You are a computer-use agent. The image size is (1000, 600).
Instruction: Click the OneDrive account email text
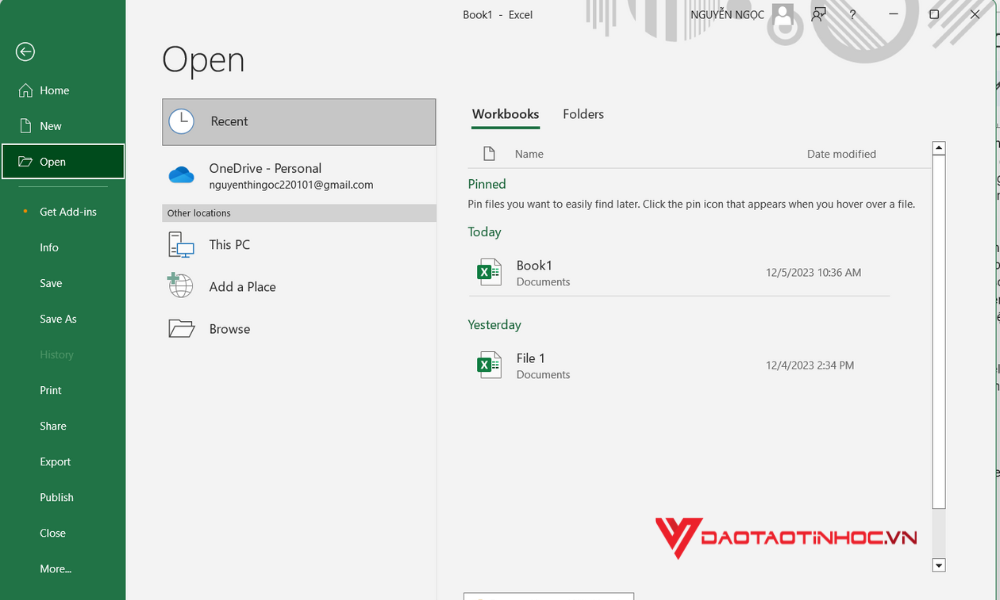pyautogui.click(x=291, y=185)
